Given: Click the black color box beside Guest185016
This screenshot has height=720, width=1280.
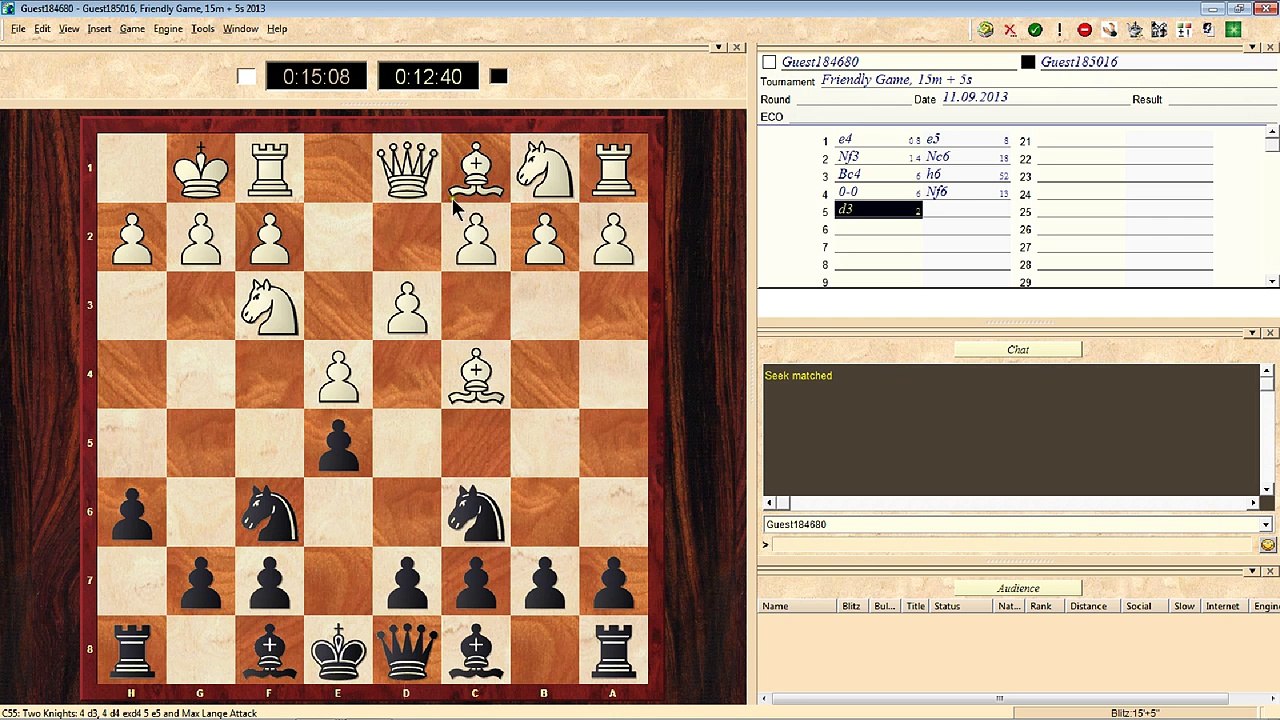Looking at the screenshot, I should [x=1028, y=62].
